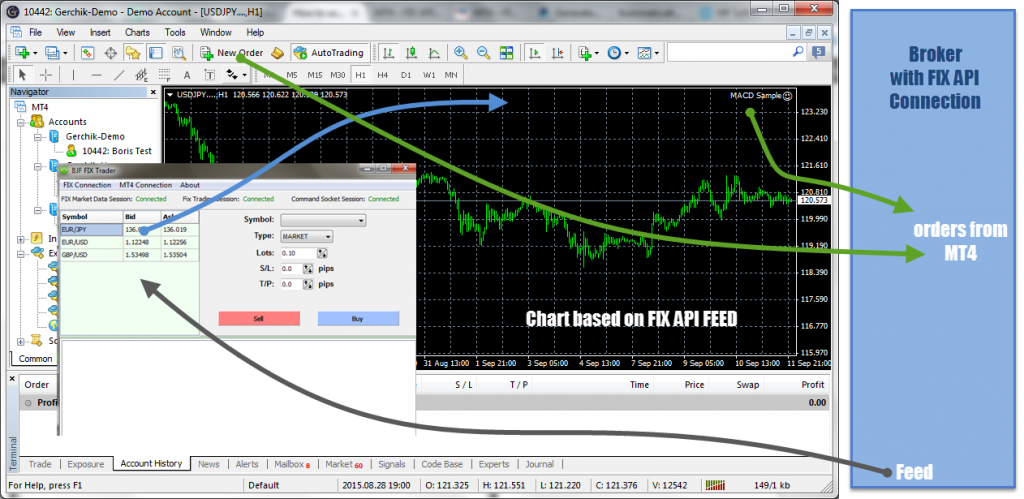Image resolution: width=1024 pixels, height=499 pixels.
Task: Switch chart to candlesticks
Action: tap(411, 53)
